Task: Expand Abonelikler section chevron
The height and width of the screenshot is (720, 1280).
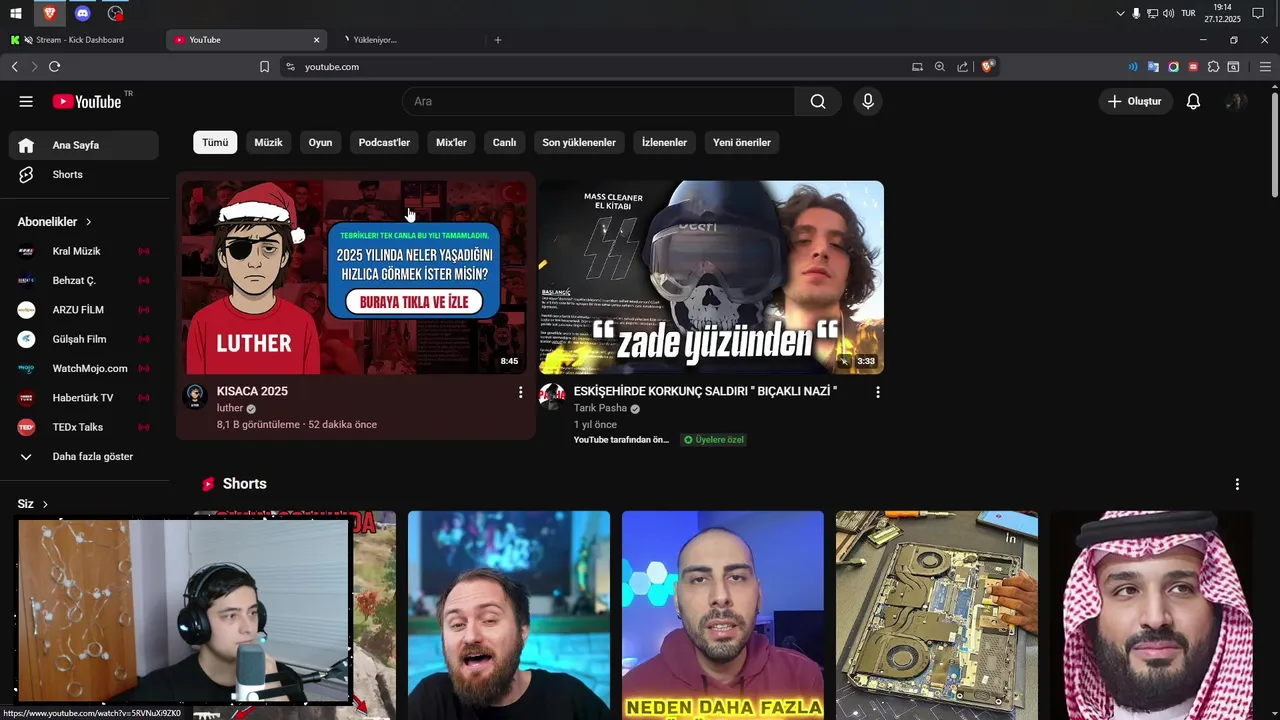Action: (88, 222)
